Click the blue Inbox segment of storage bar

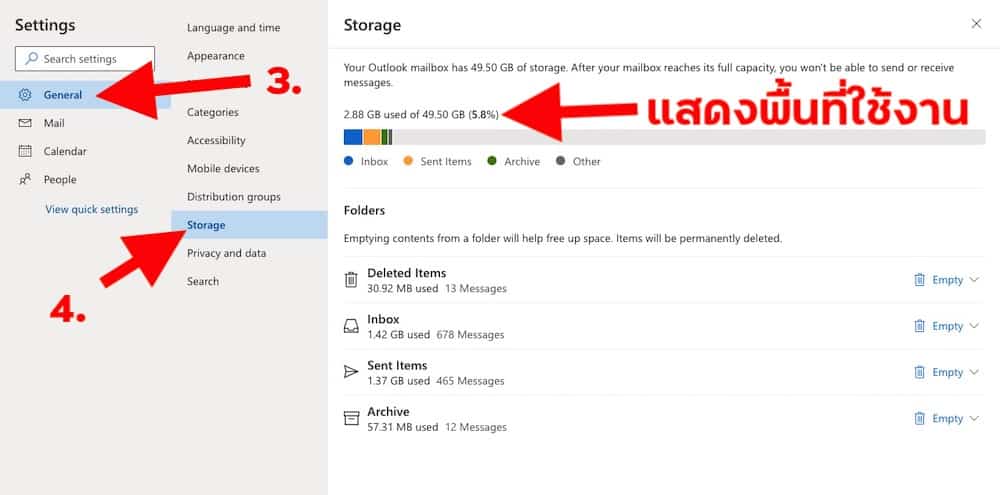point(353,137)
